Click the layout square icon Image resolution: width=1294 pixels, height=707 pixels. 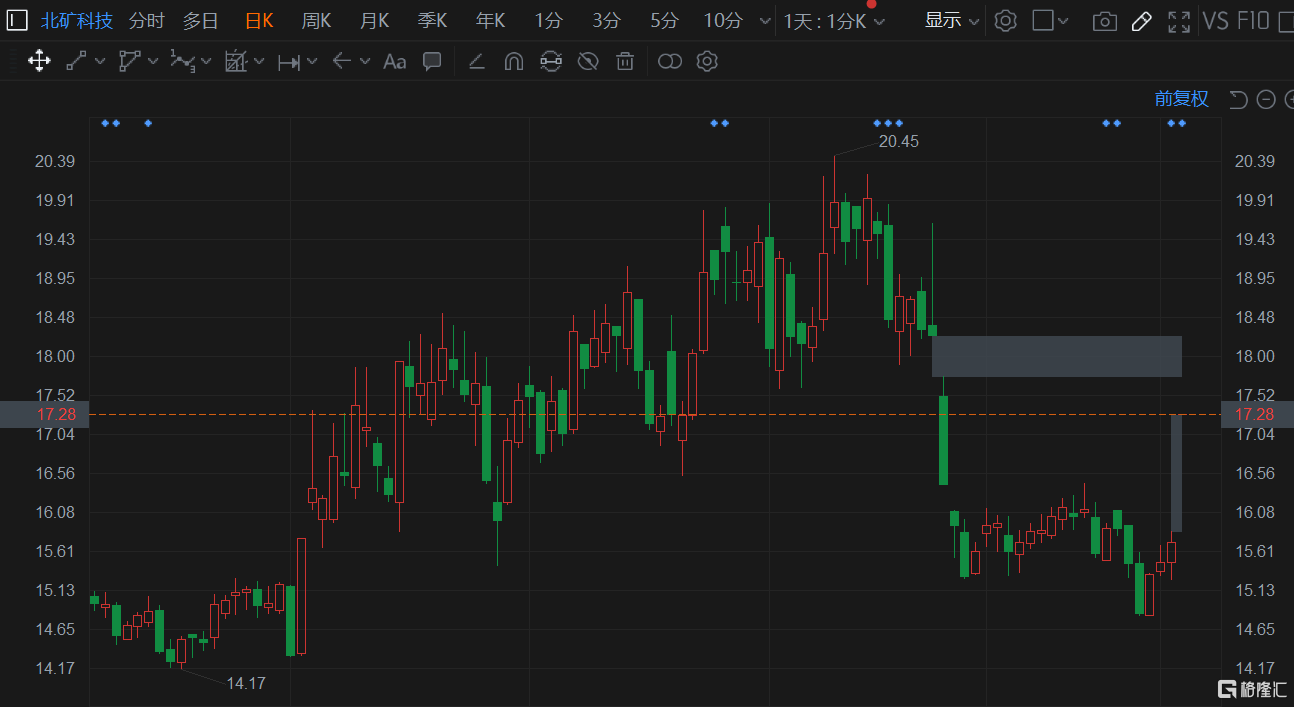click(1043, 20)
